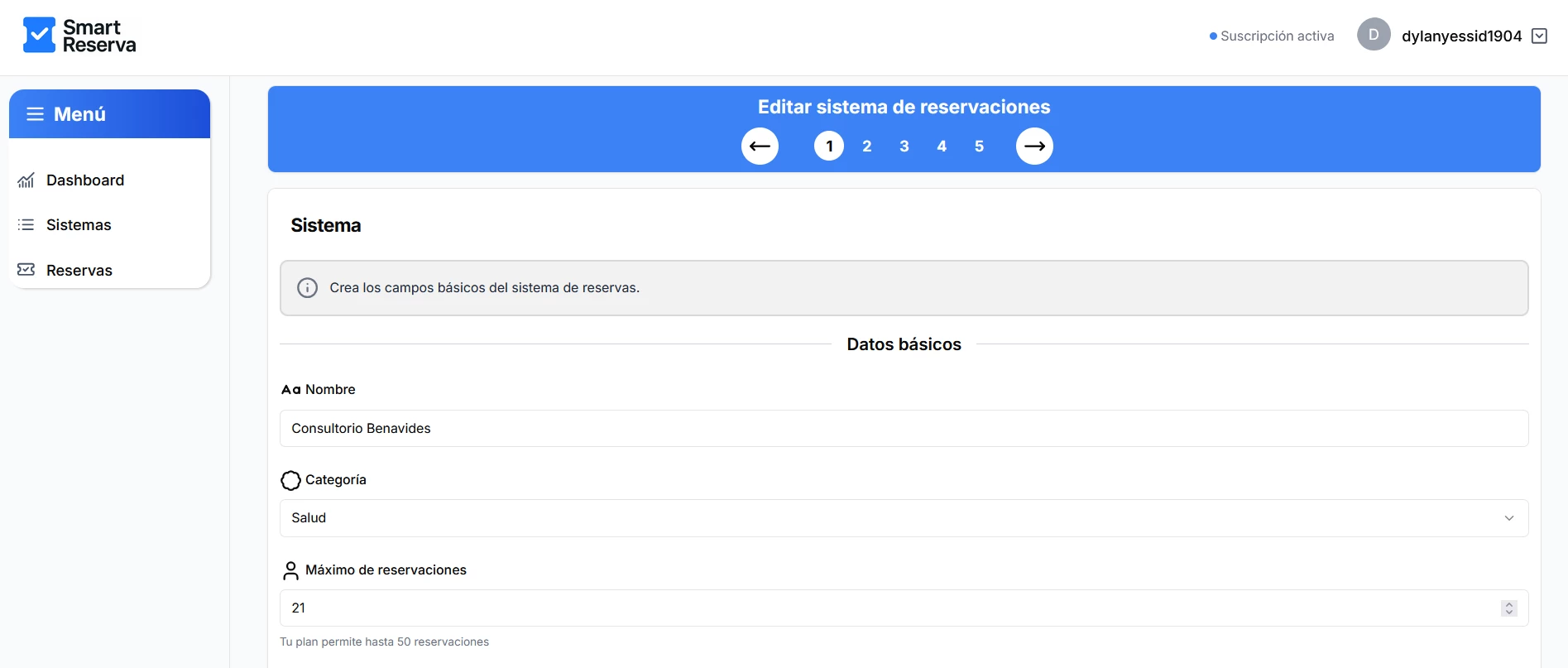Click the user avatar circle D
The width and height of the screenshot is (1568, 668).
[1374, 35]
